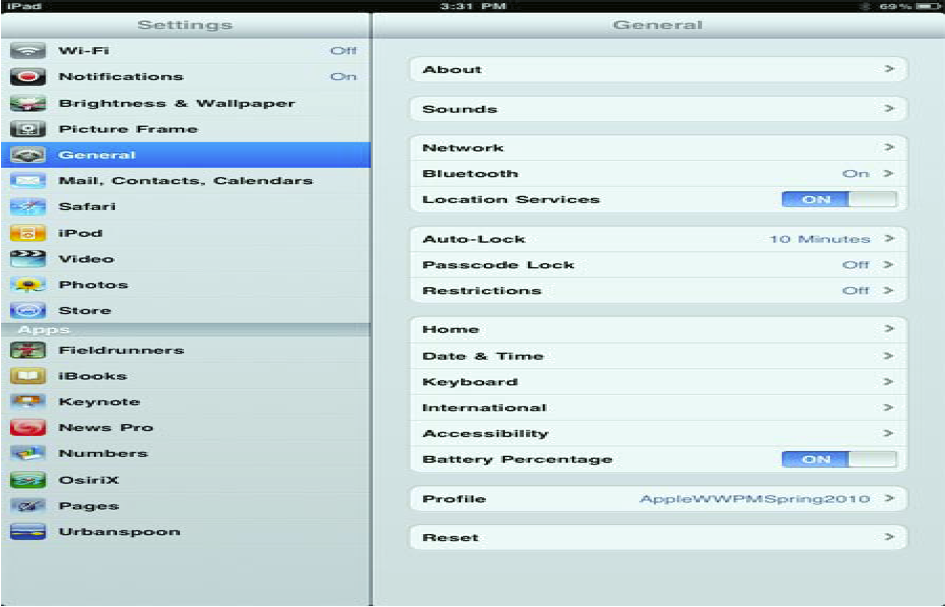This screenshot has height=607, width=945.
Task: Tap the Safari compass icon
Action: click(28, 207)
